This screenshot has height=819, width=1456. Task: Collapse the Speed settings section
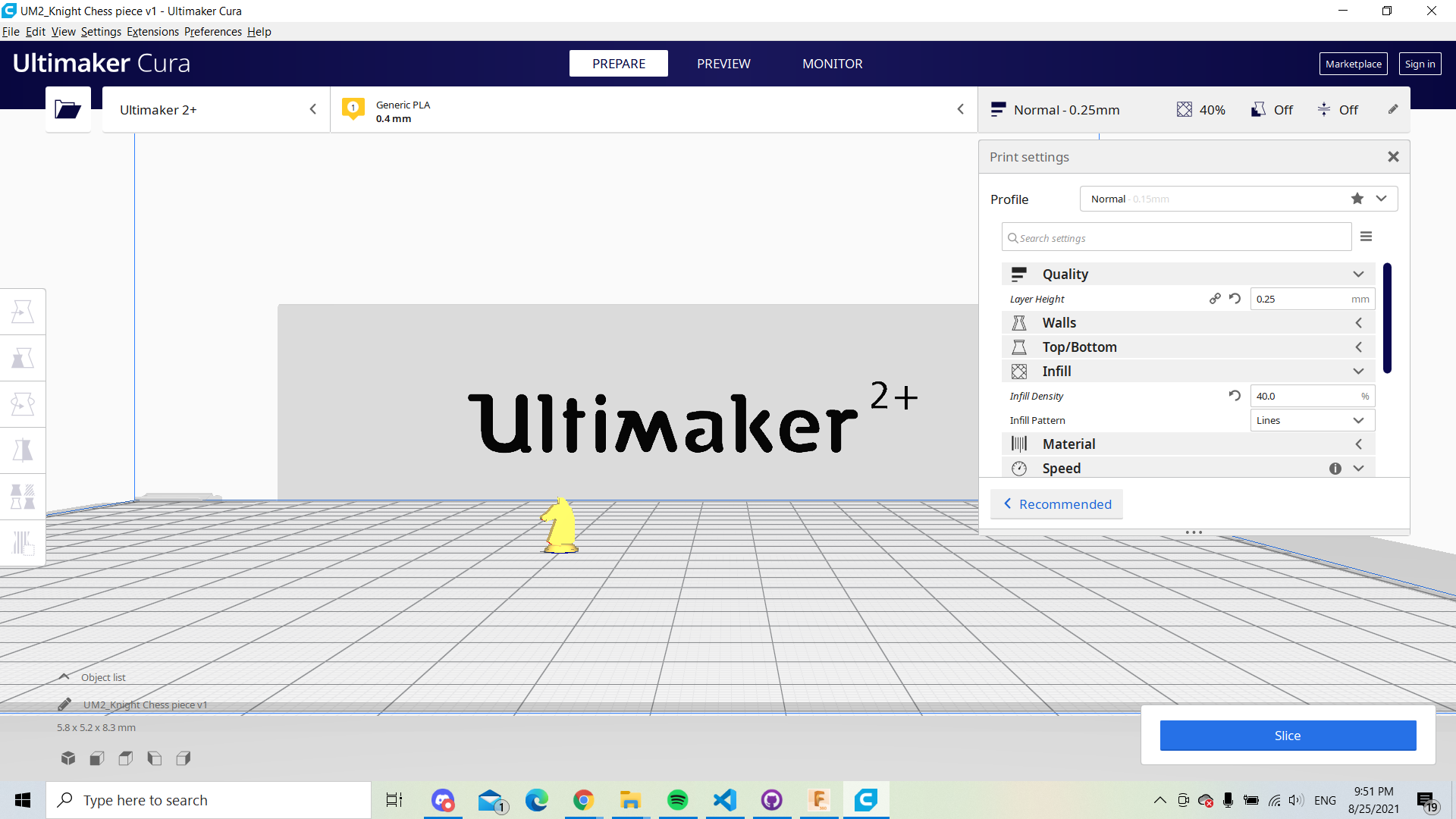click(x=1188, y=469)
